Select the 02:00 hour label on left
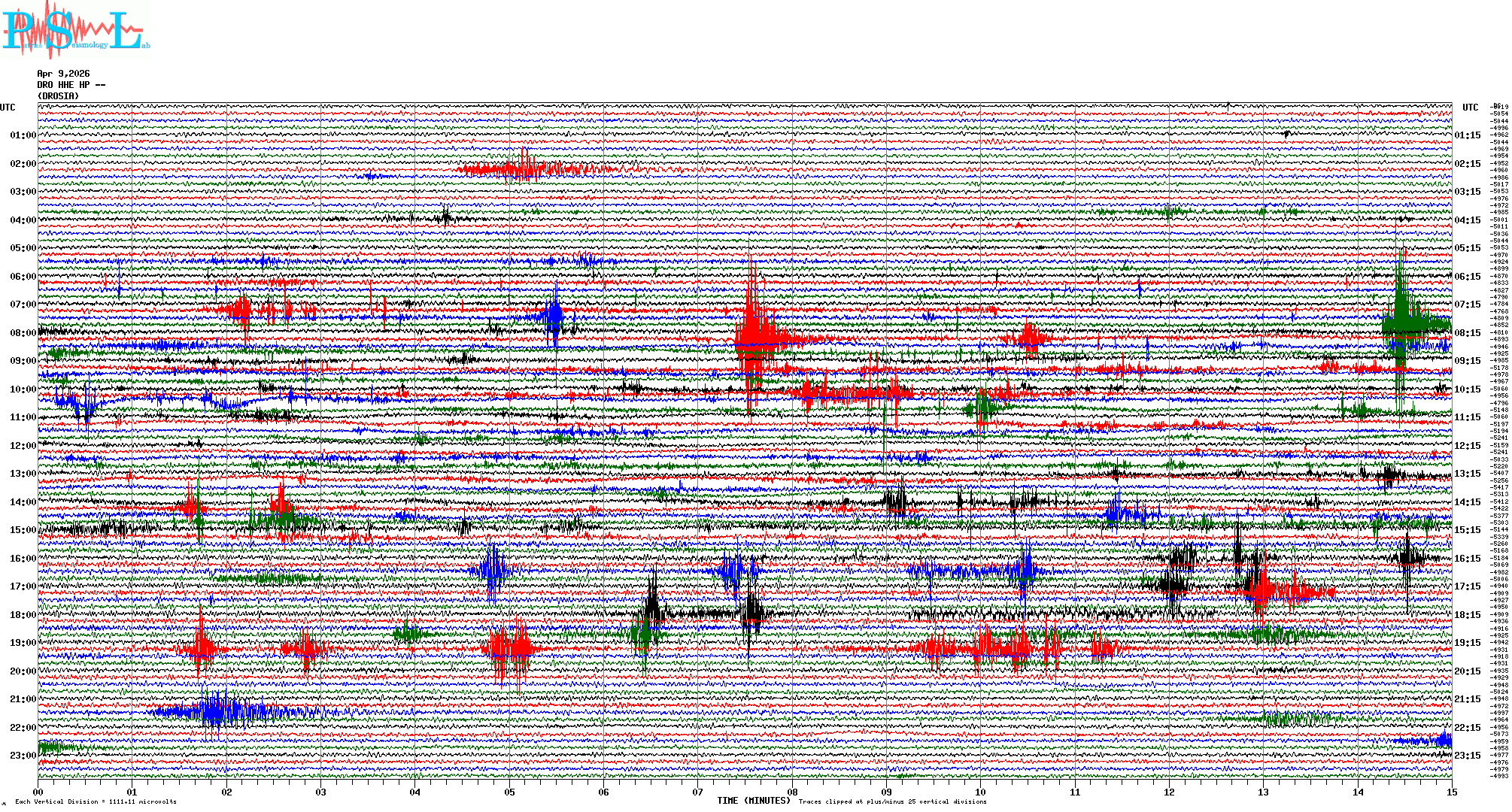The height and width of the screenshot is (812, 1512). (x=23, y=164)
